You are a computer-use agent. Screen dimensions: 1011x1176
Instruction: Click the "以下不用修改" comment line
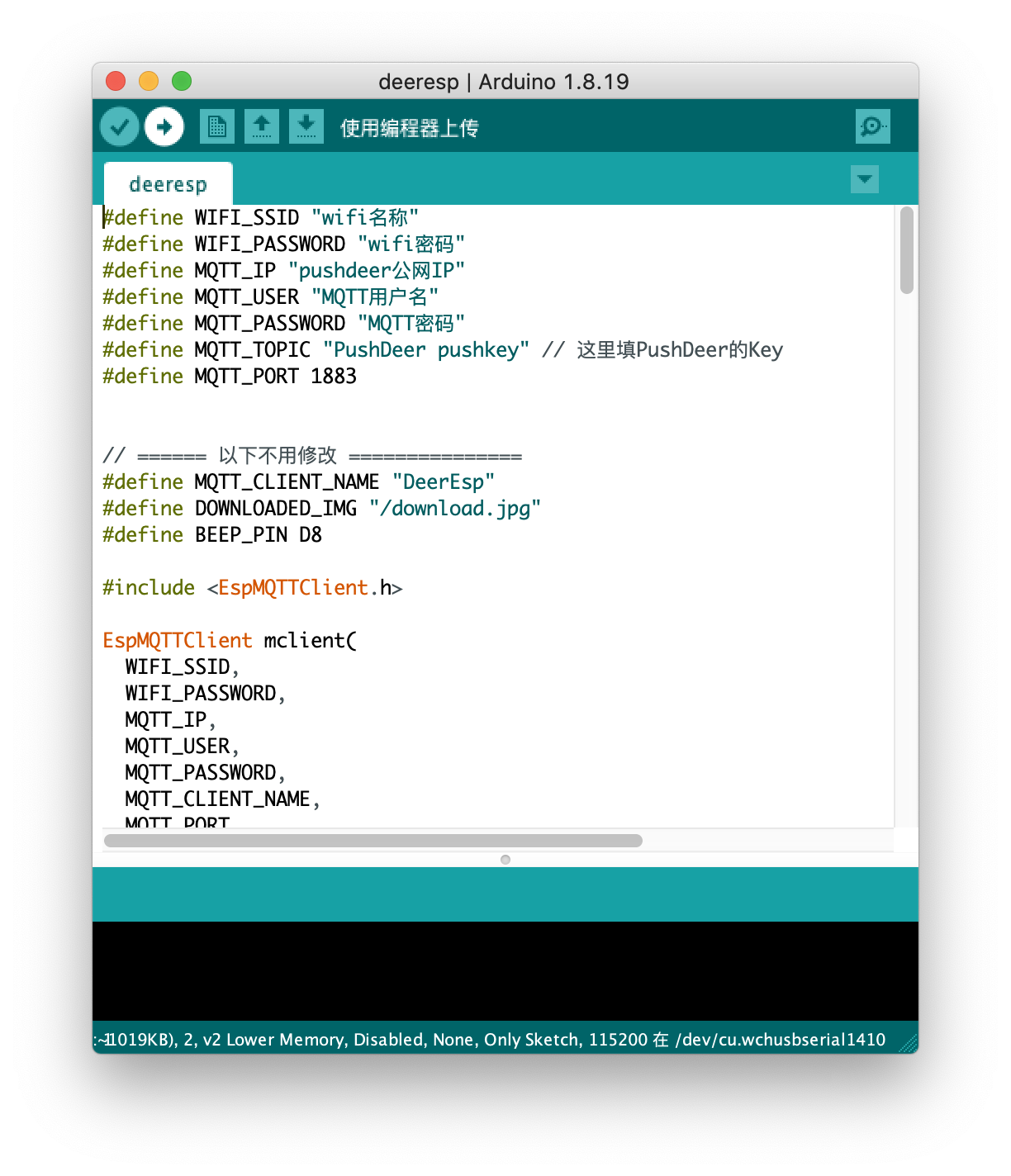pos(312,455)
